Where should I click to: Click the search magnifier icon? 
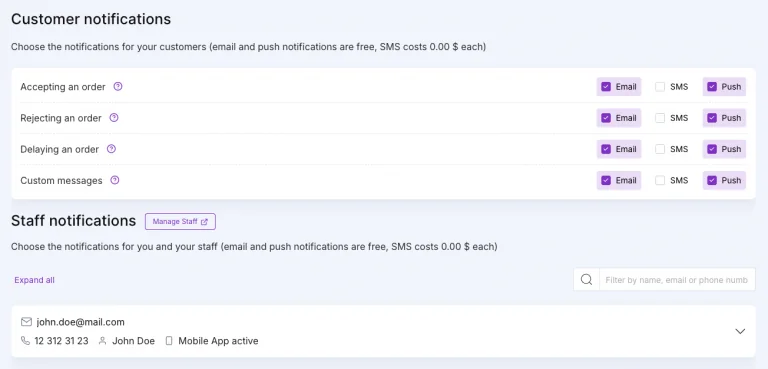586,279
